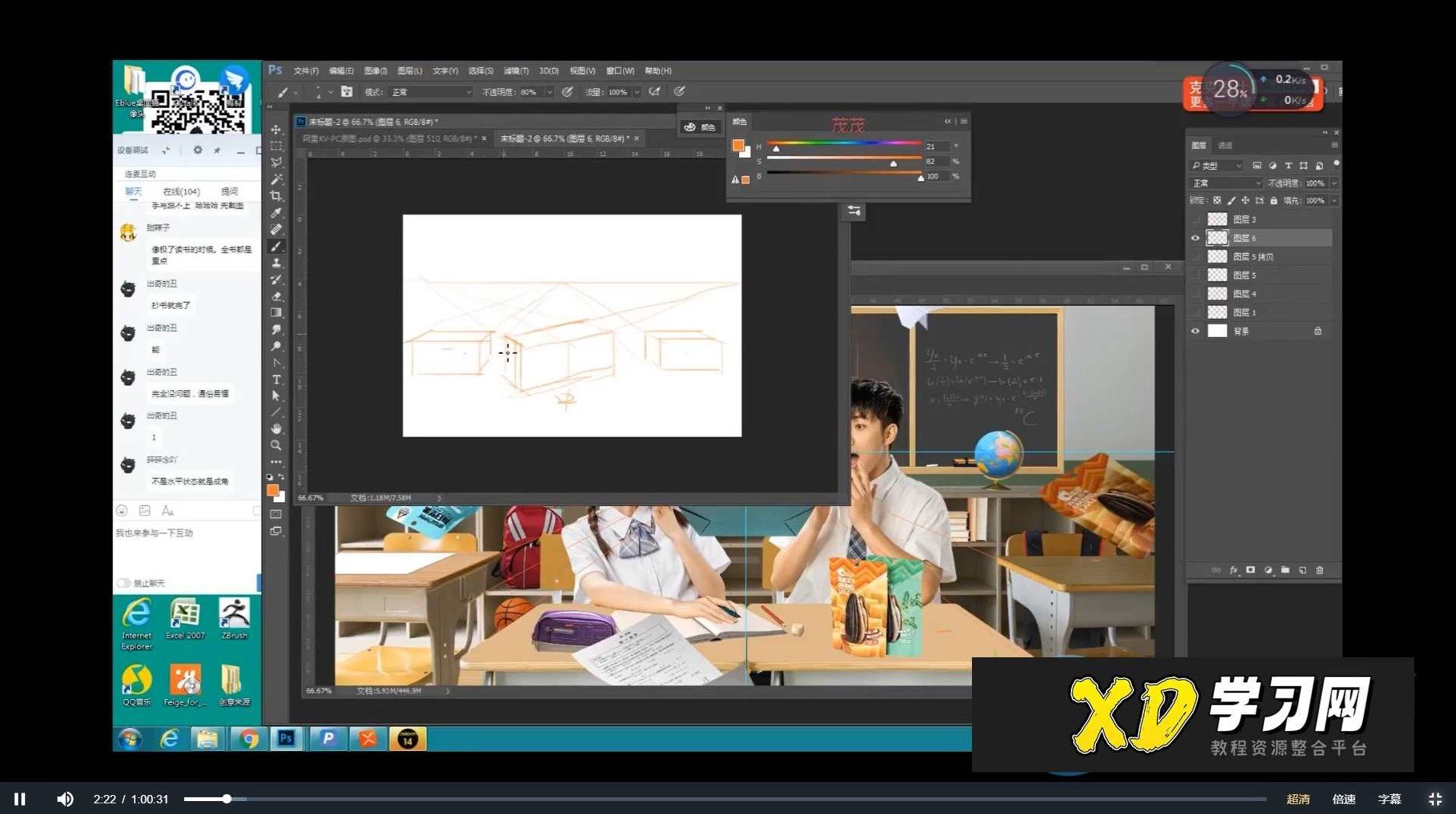
Task: Switch to the 阿里KV-PC原图.psd document tab
Action: pyautogui.click(x=388, y=138)
